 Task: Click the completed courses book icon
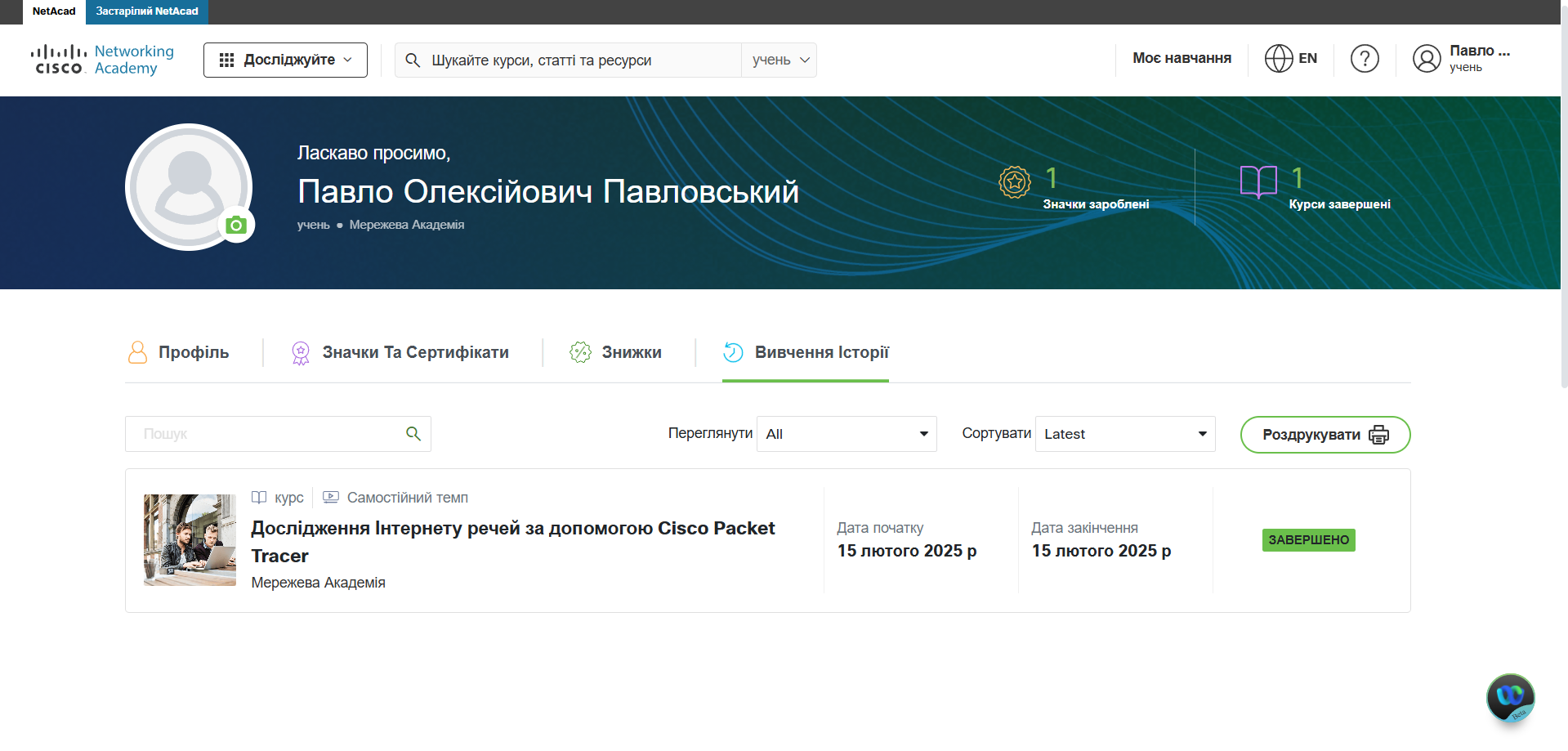[1258, 181]
